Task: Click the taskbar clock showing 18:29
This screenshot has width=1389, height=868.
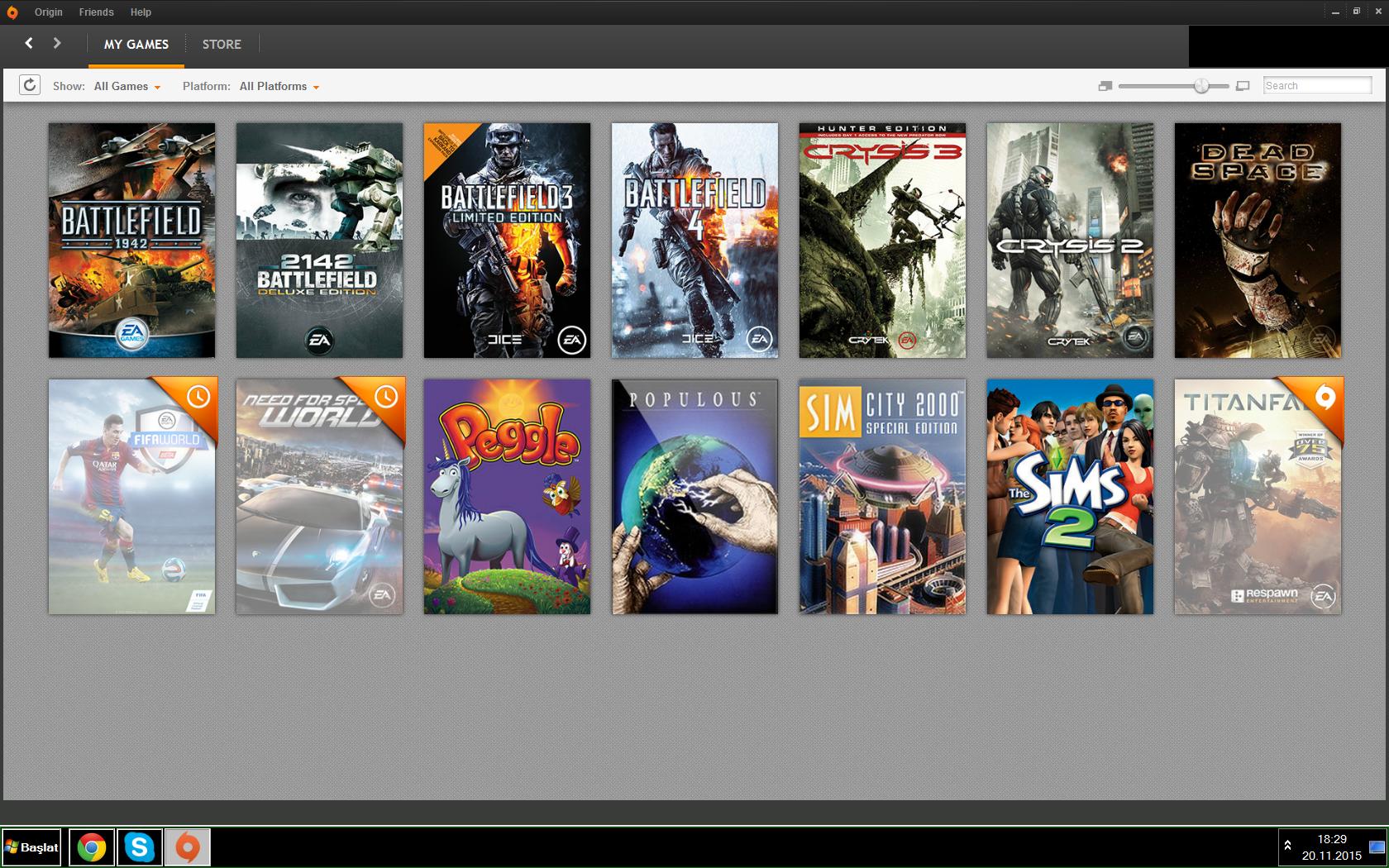Action: pos(1331,847)
